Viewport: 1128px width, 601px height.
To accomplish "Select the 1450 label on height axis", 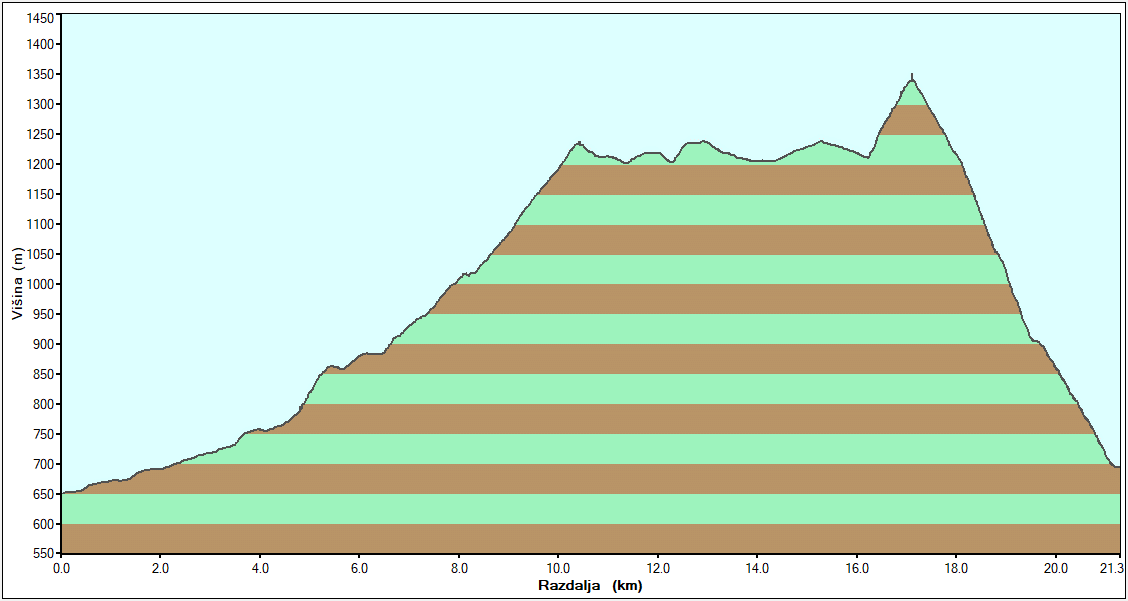I will [x=41, y=18].
